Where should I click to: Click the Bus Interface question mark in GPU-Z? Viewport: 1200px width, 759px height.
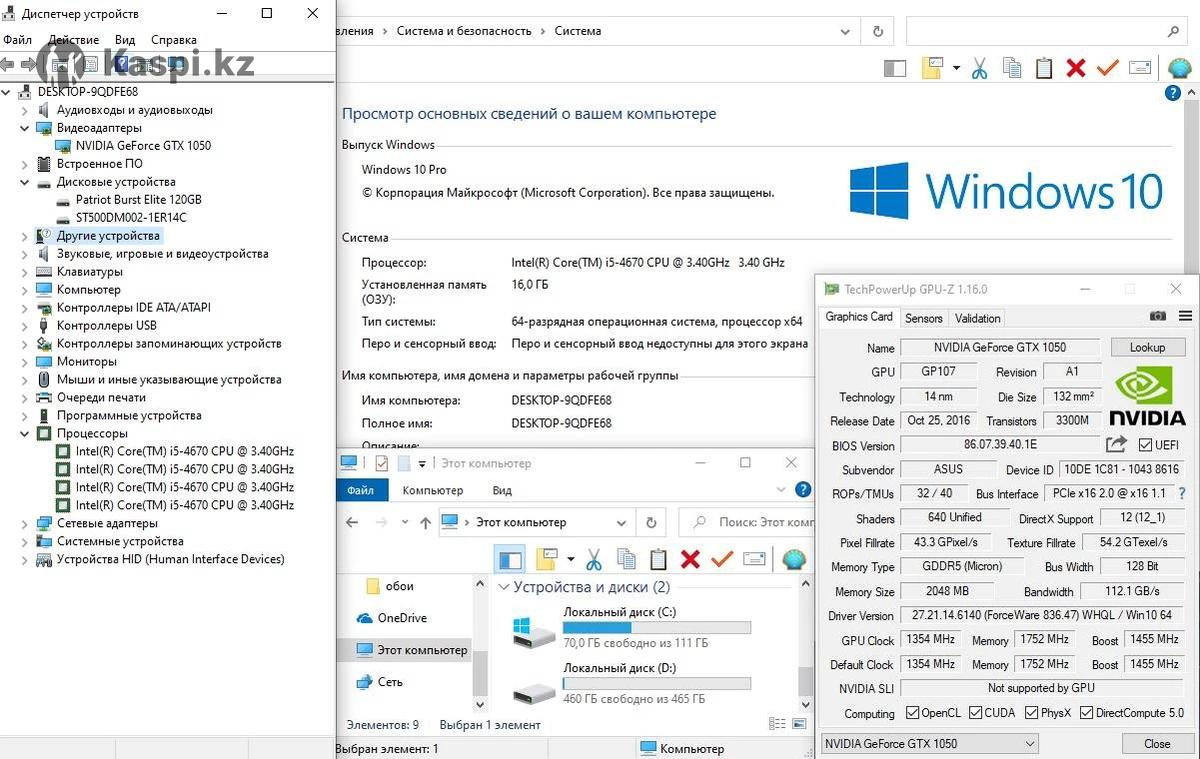click(x=1182, y=493)
